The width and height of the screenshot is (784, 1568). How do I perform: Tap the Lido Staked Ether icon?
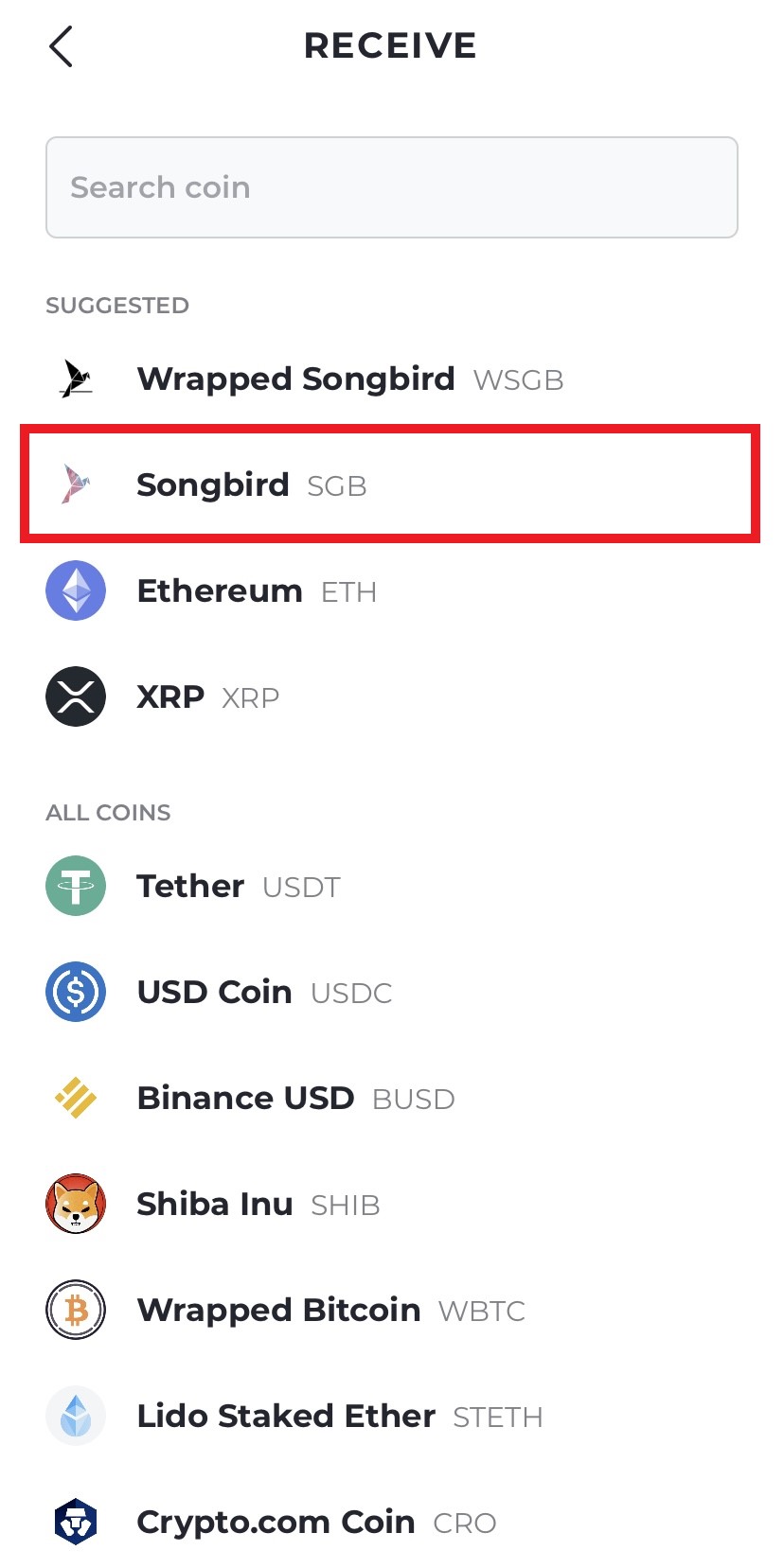76,1416
